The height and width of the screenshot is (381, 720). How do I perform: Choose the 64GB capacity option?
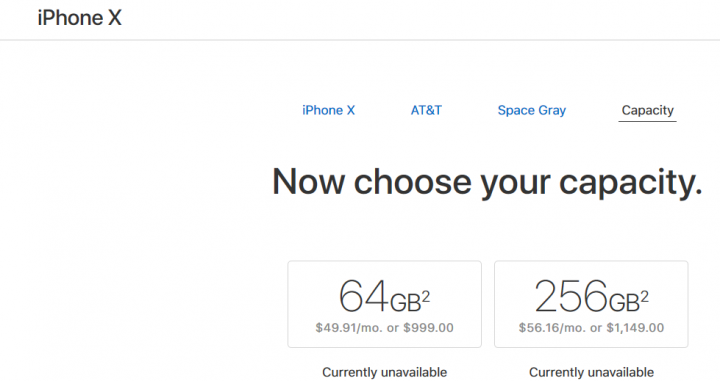point(385,304)
